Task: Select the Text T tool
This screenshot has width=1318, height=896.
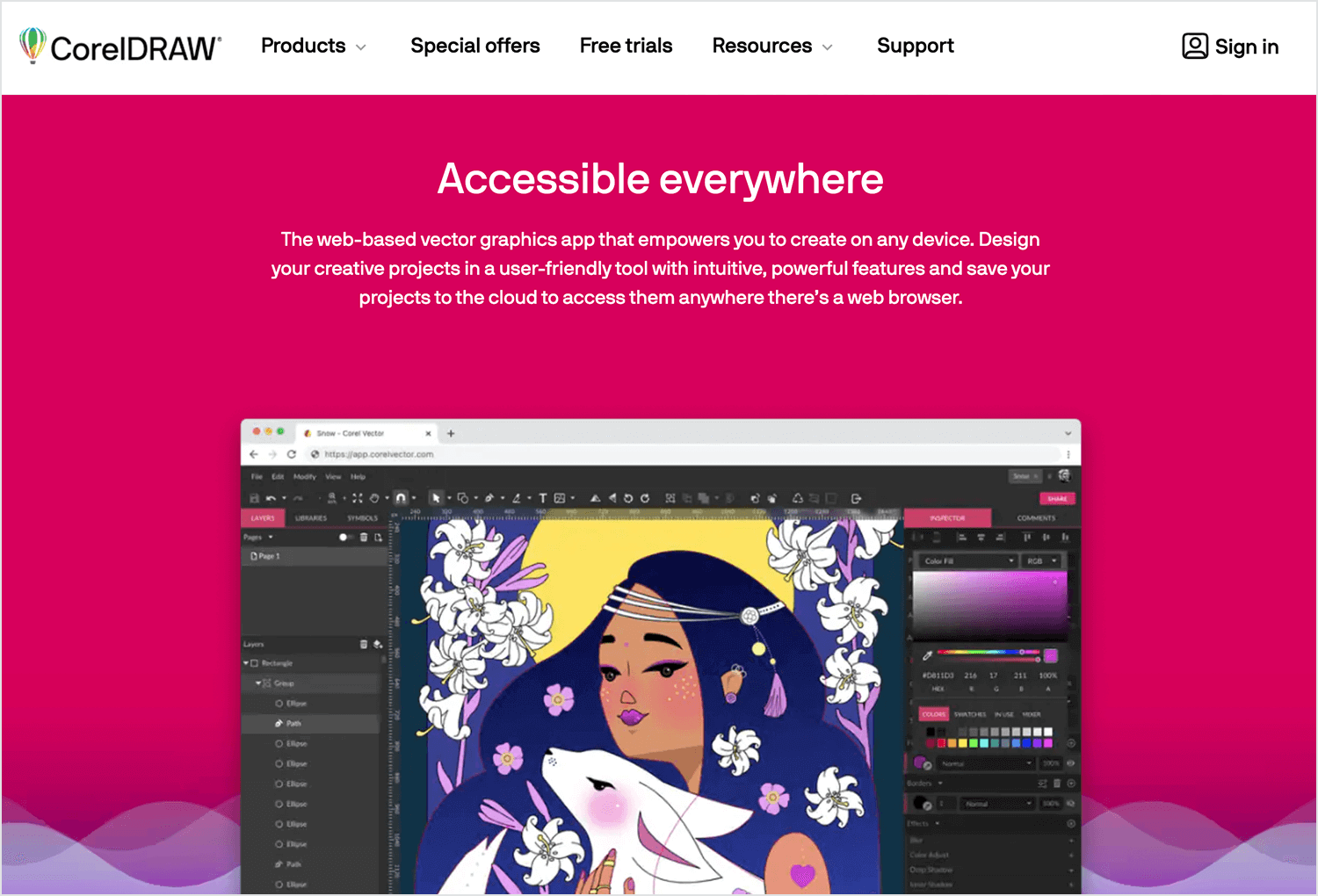Action: coord(543,498)
